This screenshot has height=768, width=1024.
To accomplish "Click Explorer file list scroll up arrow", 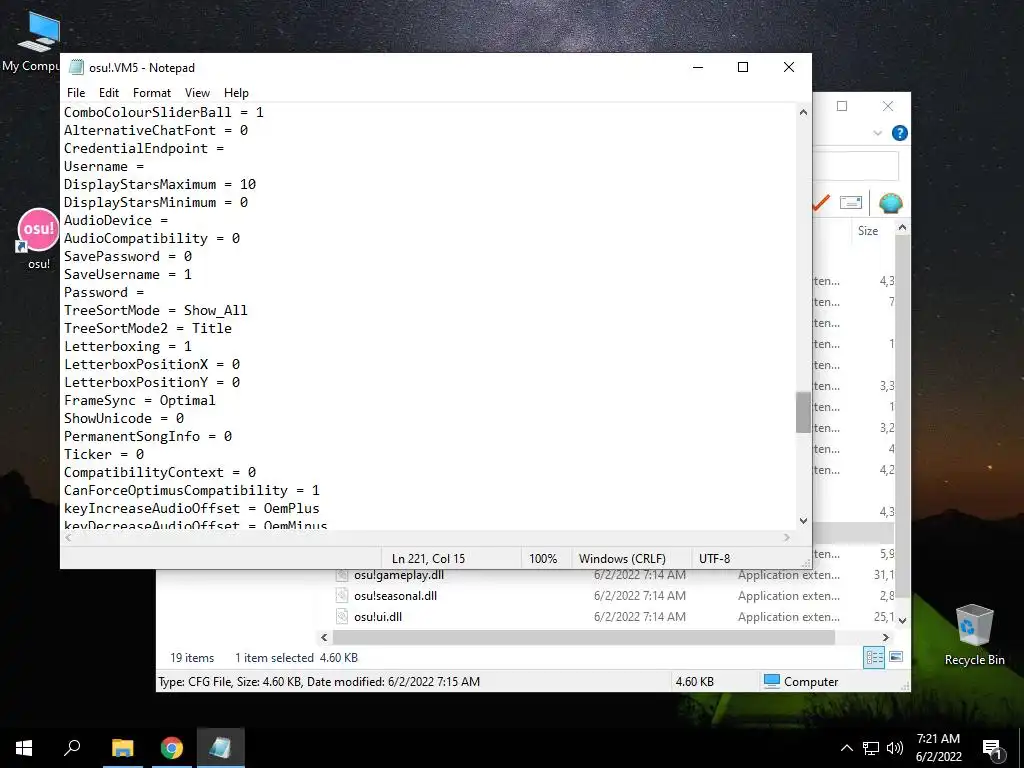I will 903,228.
